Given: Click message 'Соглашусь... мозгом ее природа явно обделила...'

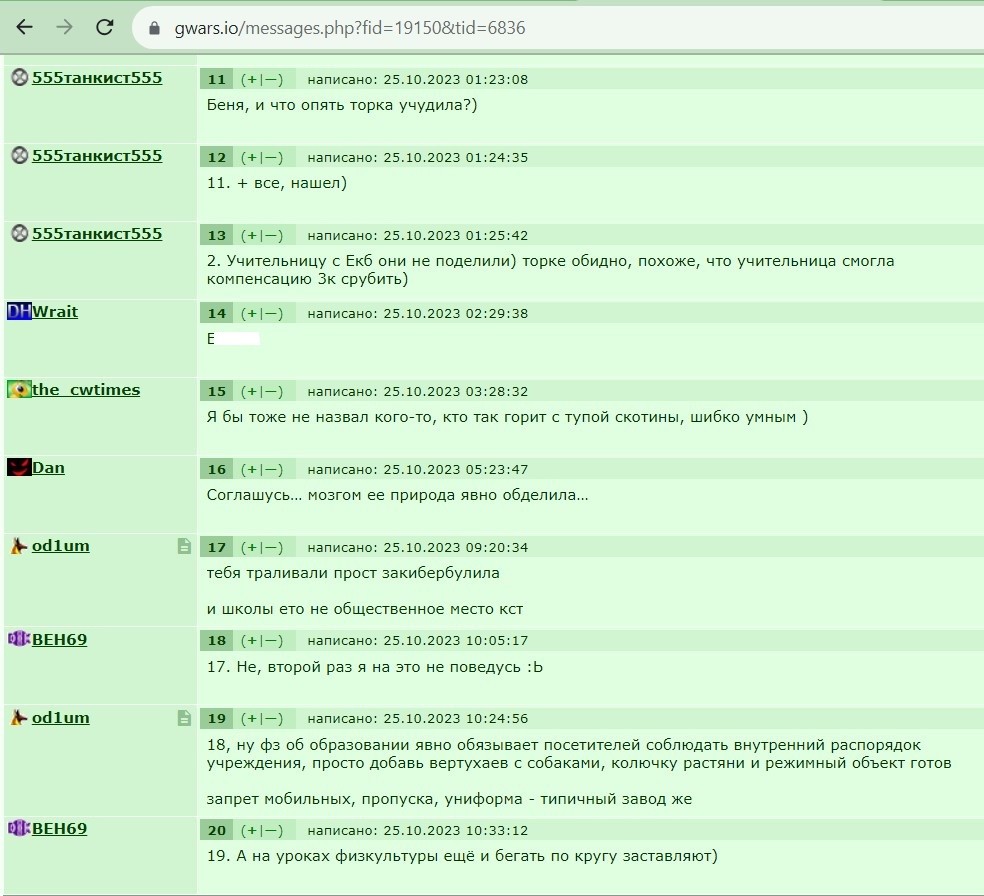Looking at the screenshot, I should (x=397, y=495).
